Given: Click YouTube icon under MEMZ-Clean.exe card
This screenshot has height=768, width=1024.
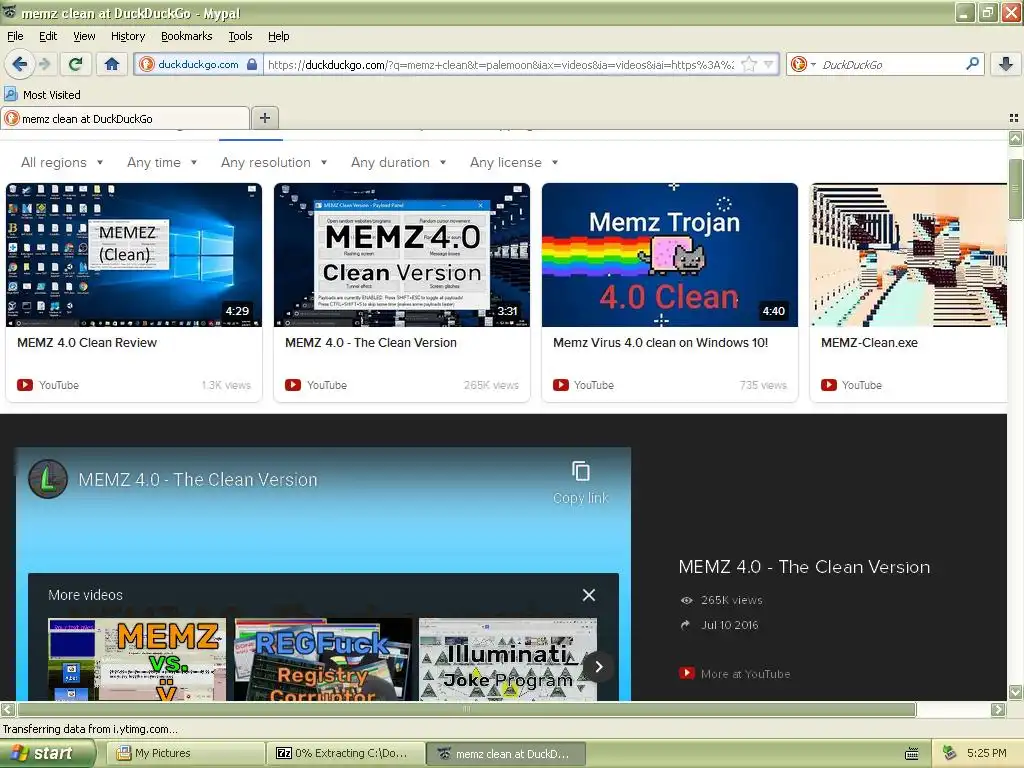Looking at the screenshot, I should click(829, 385).
